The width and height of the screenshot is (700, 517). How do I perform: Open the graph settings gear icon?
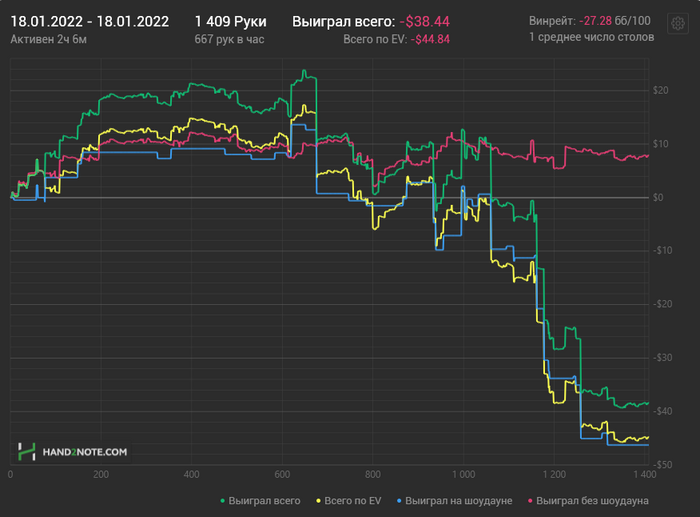pyautogui.click(x=678, y=23)
